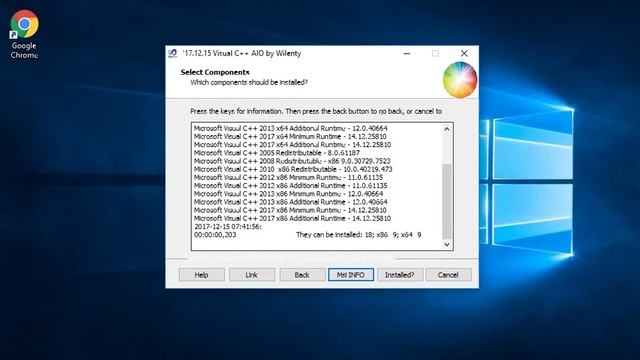This screenshot has width=640, height=360.
Task: Select Visual C++ 2017 x86 Additional Runtime line
Action: [292, 218]
